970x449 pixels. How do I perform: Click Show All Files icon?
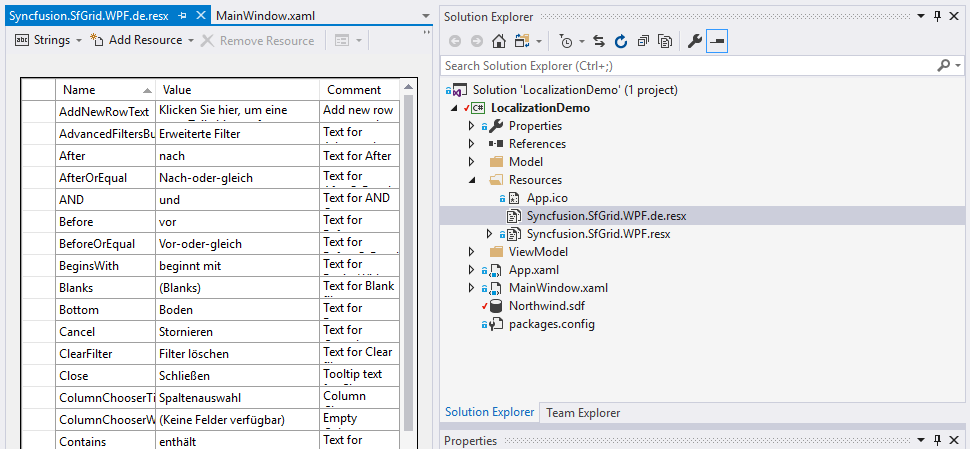coord(665,41)
